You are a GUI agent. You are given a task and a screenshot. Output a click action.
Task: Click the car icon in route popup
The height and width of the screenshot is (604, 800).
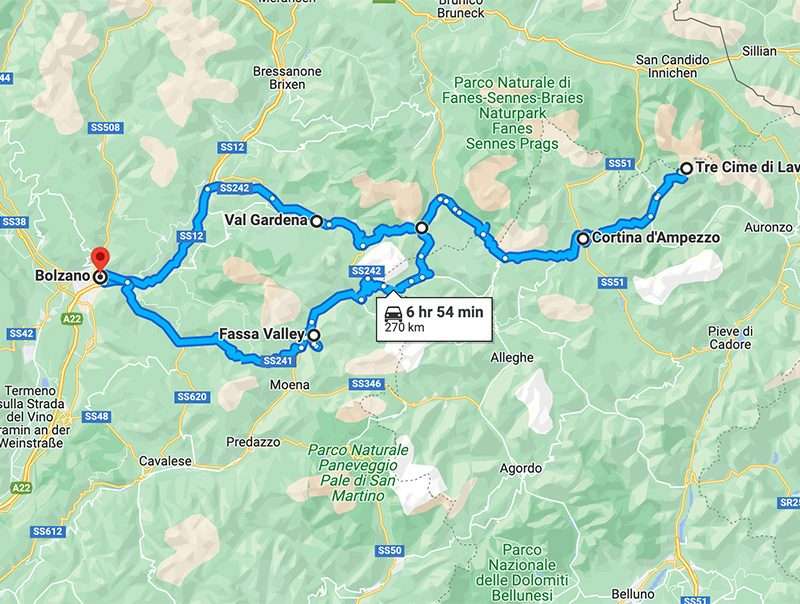tap(393, 312)
